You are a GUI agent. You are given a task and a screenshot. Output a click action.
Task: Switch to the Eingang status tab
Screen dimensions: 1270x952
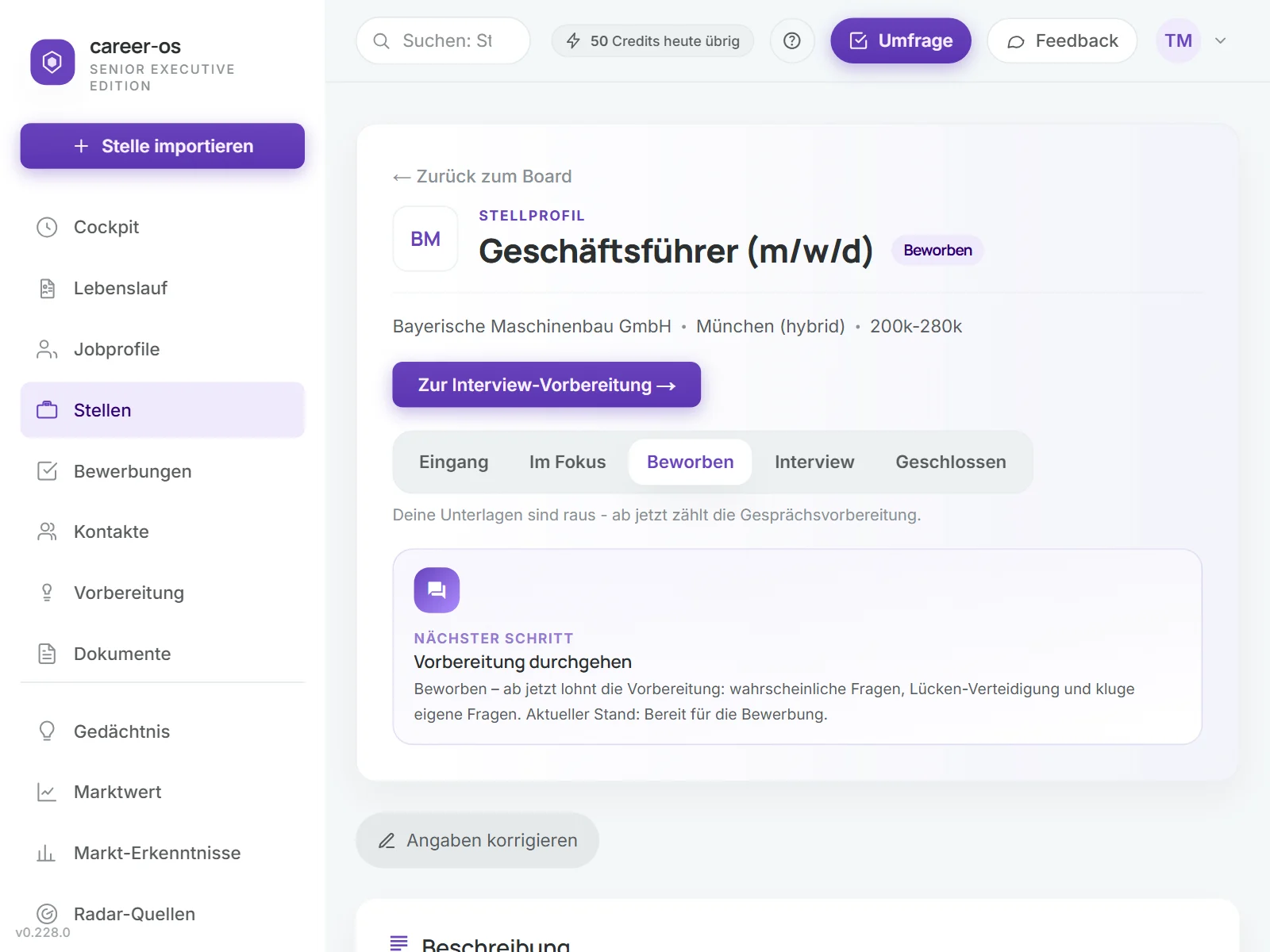pos(454,462)
